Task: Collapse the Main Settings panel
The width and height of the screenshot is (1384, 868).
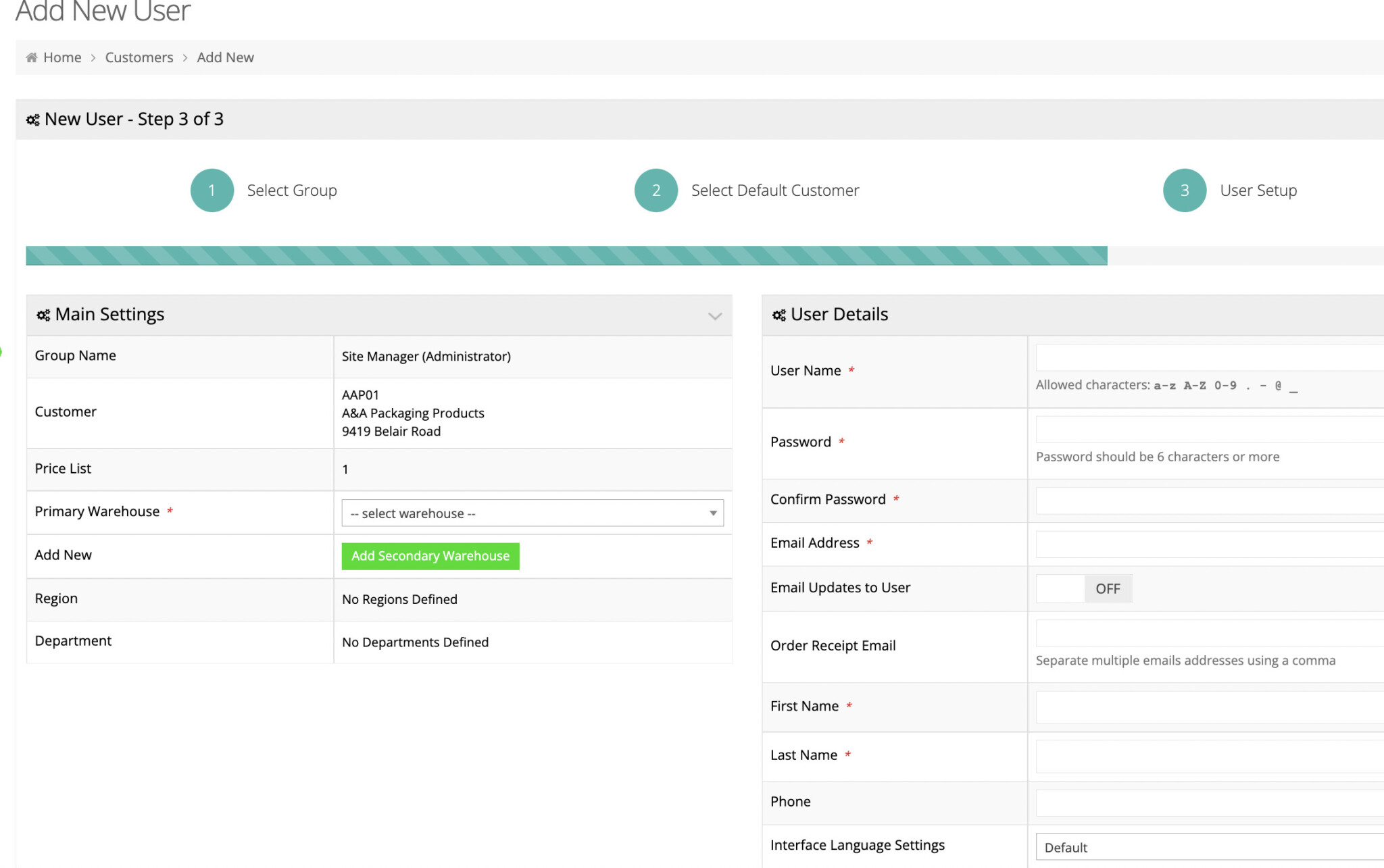Action: point(714,315)
